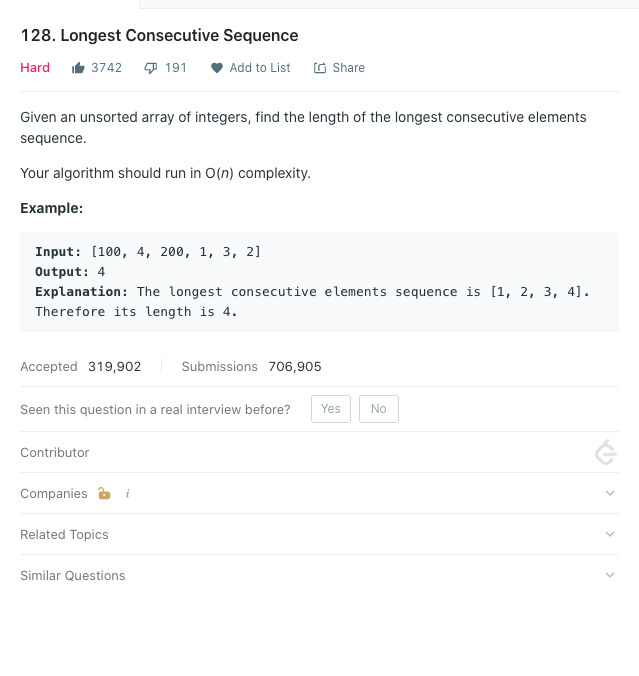Click the Hard difficulty label

pos(35,68)
